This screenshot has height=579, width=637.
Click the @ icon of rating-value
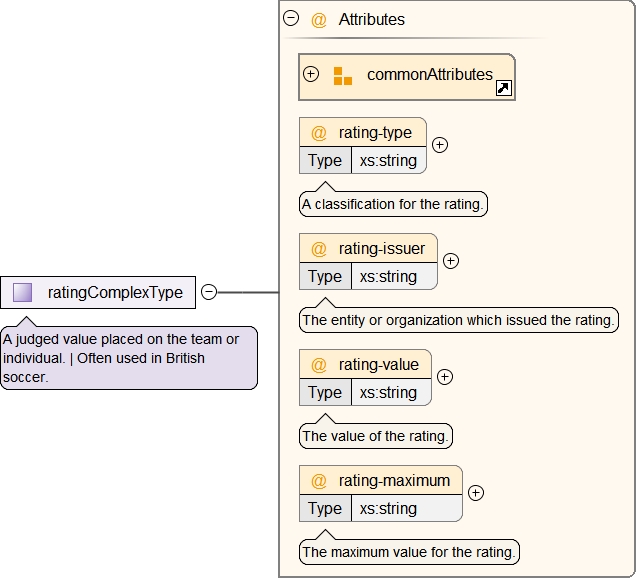click(319, 365)
